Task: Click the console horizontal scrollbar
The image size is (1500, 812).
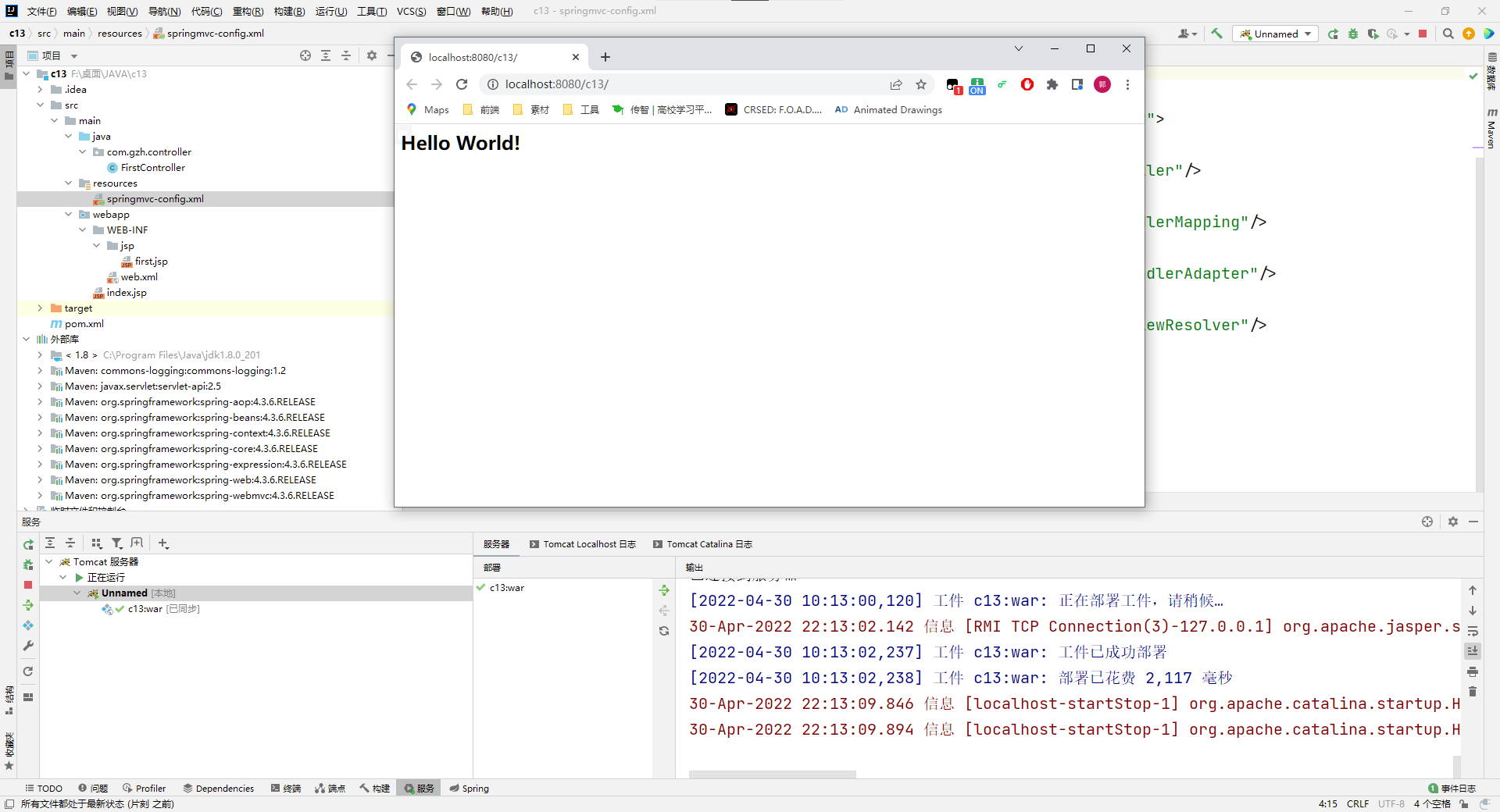Action: pyautogui.click(x=772, y=775)
